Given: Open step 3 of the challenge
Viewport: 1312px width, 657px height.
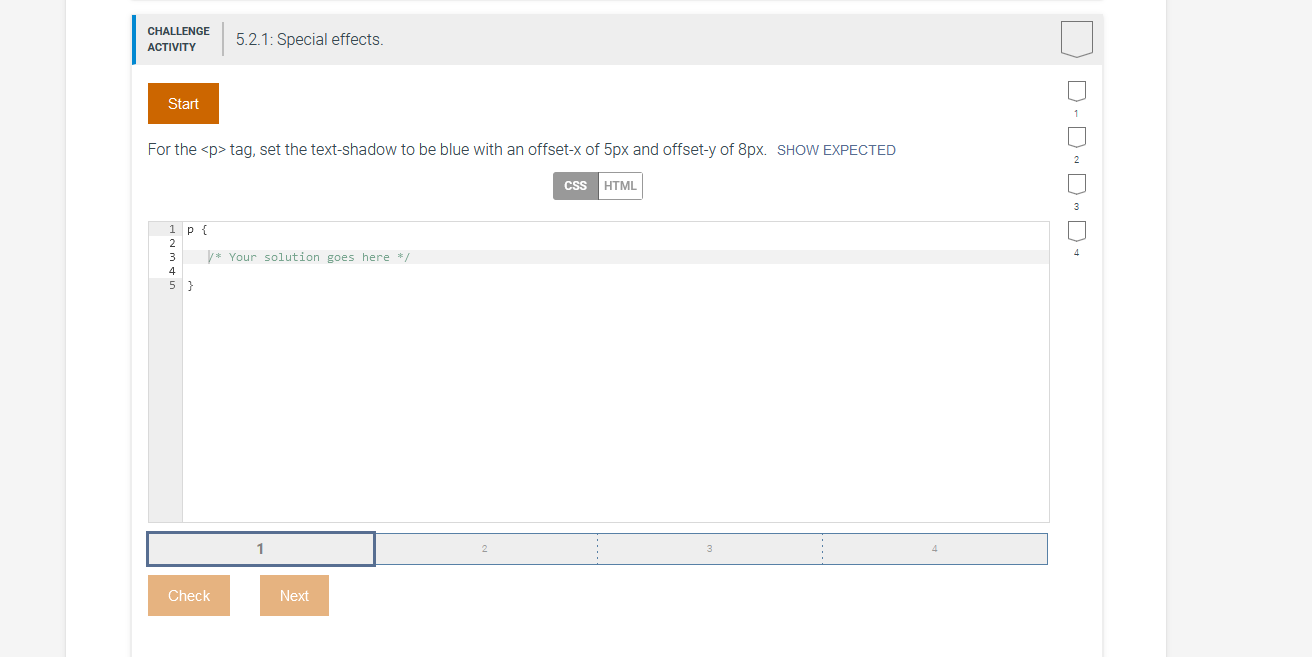Looking at the screenshot, I should [710, 548].
